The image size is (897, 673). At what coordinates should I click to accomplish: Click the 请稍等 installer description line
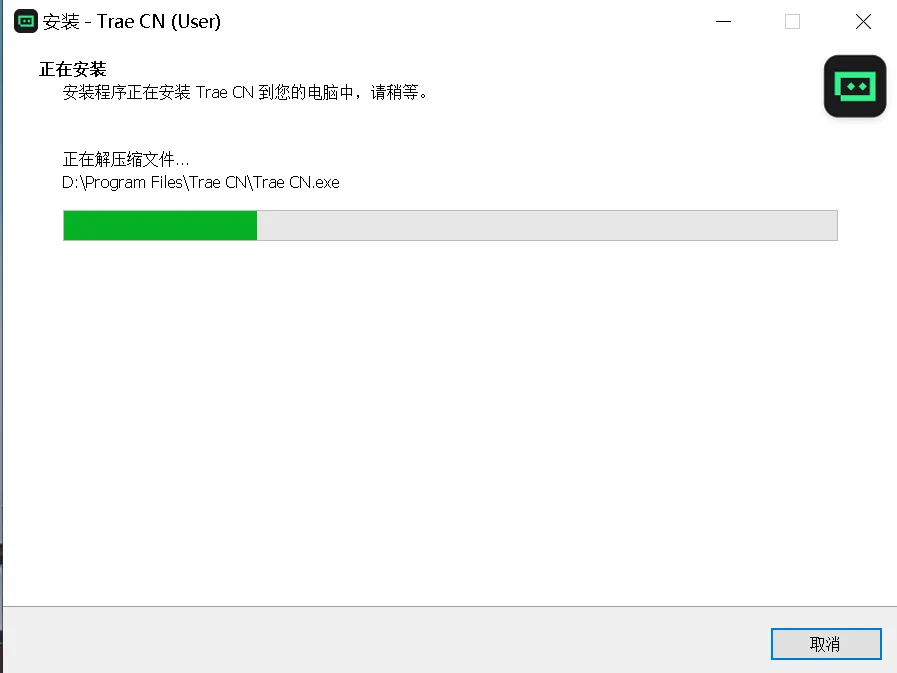(x=245, y=92)
